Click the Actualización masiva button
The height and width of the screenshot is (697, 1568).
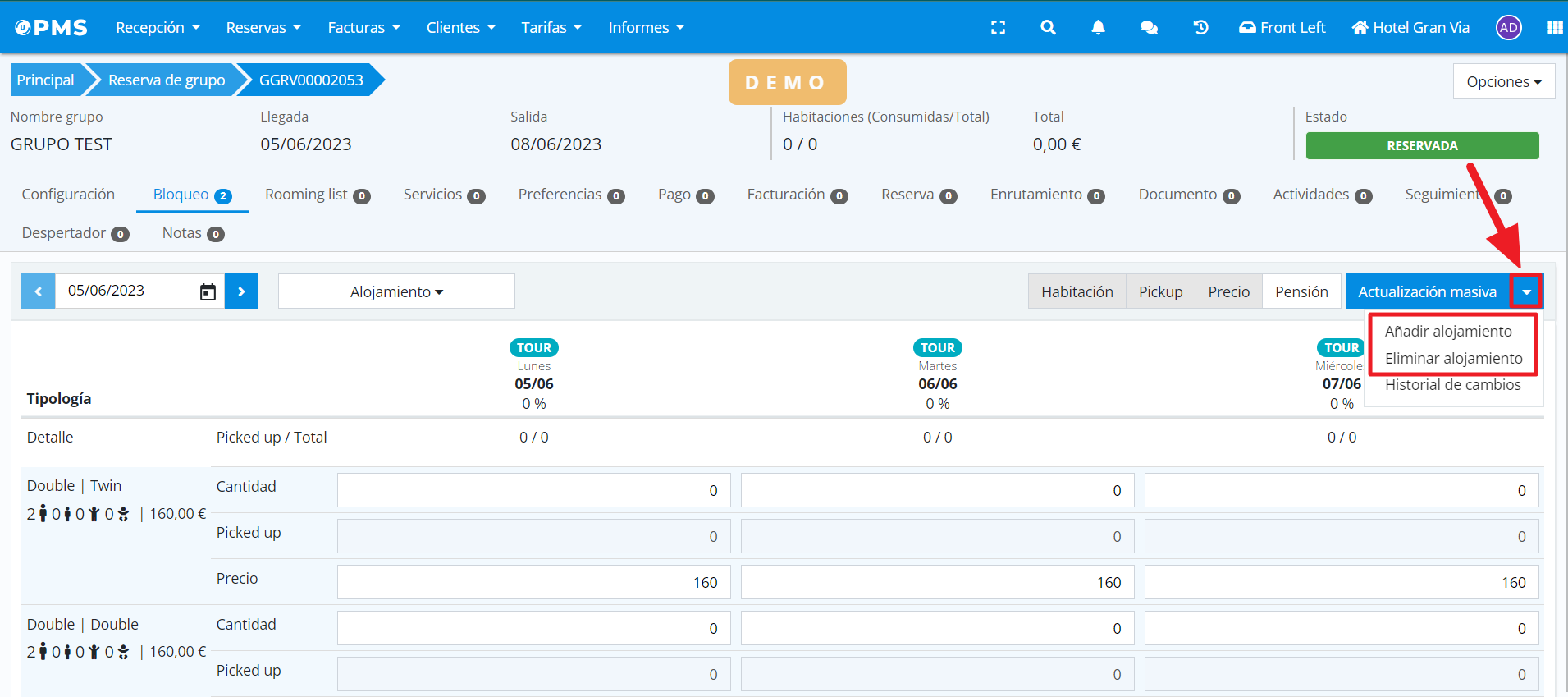(x=1426, y=292)
